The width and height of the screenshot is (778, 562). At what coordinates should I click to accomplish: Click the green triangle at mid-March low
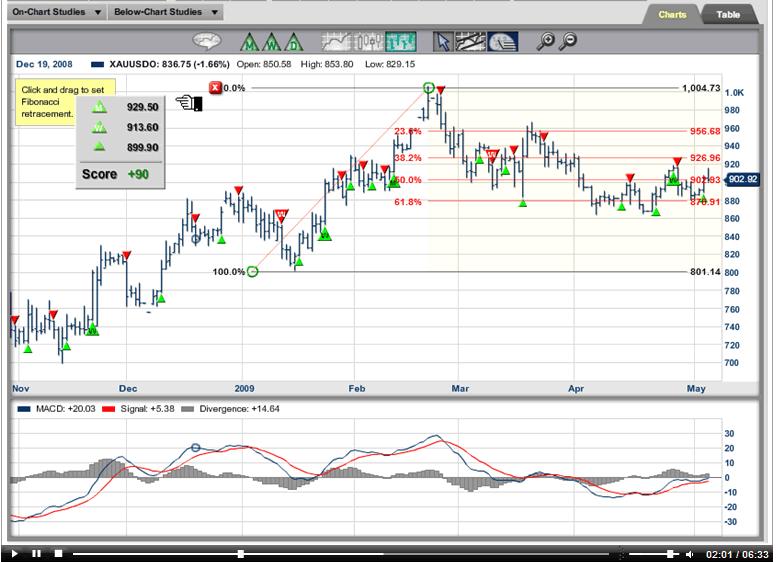click(522, 203)
